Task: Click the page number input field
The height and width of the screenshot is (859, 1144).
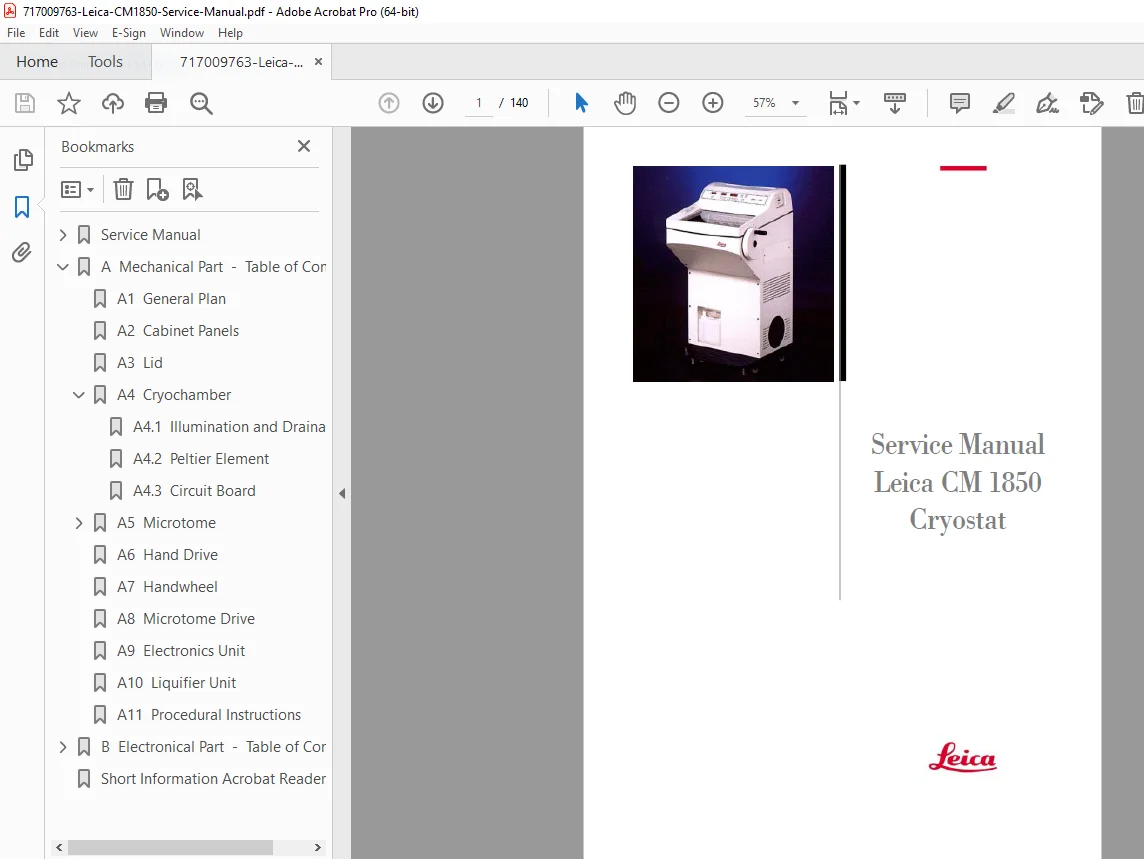Action: point(479,103)
